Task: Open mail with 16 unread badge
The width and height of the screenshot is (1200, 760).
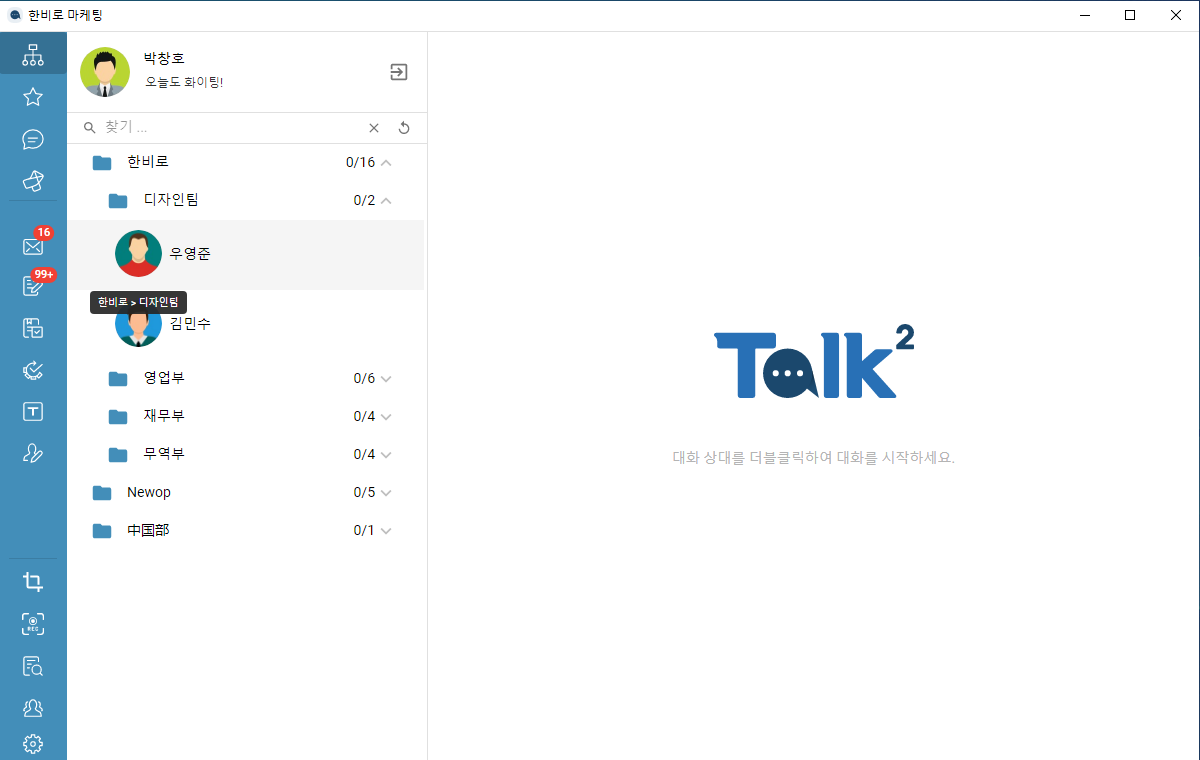Action: point(33,246)
